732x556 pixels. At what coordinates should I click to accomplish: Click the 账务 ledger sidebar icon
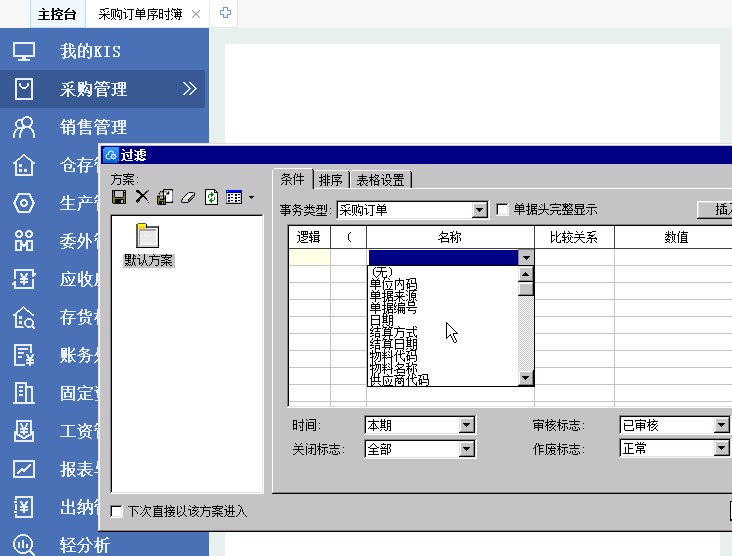pos(24,355)
